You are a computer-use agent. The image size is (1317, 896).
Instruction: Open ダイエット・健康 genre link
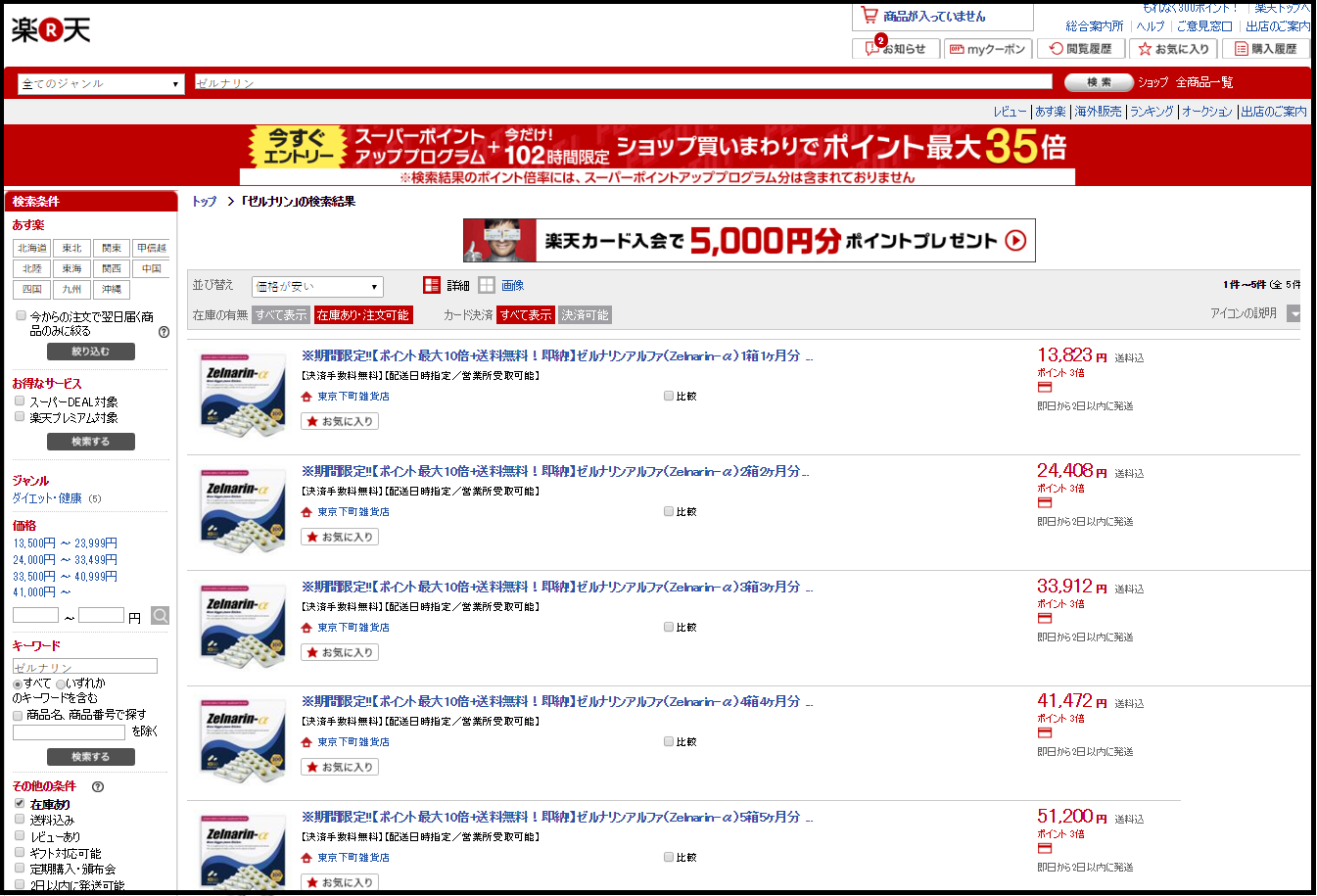tap(47, 498)
